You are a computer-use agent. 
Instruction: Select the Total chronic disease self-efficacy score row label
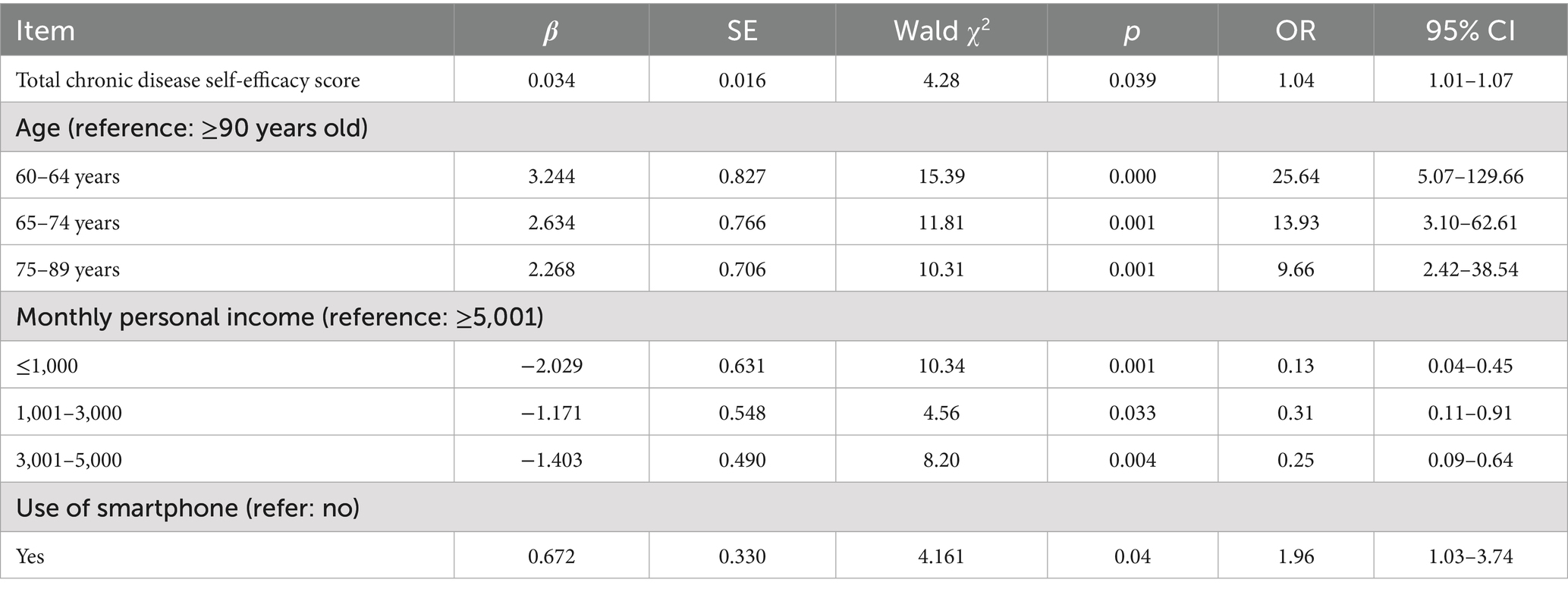coord(187,80)
